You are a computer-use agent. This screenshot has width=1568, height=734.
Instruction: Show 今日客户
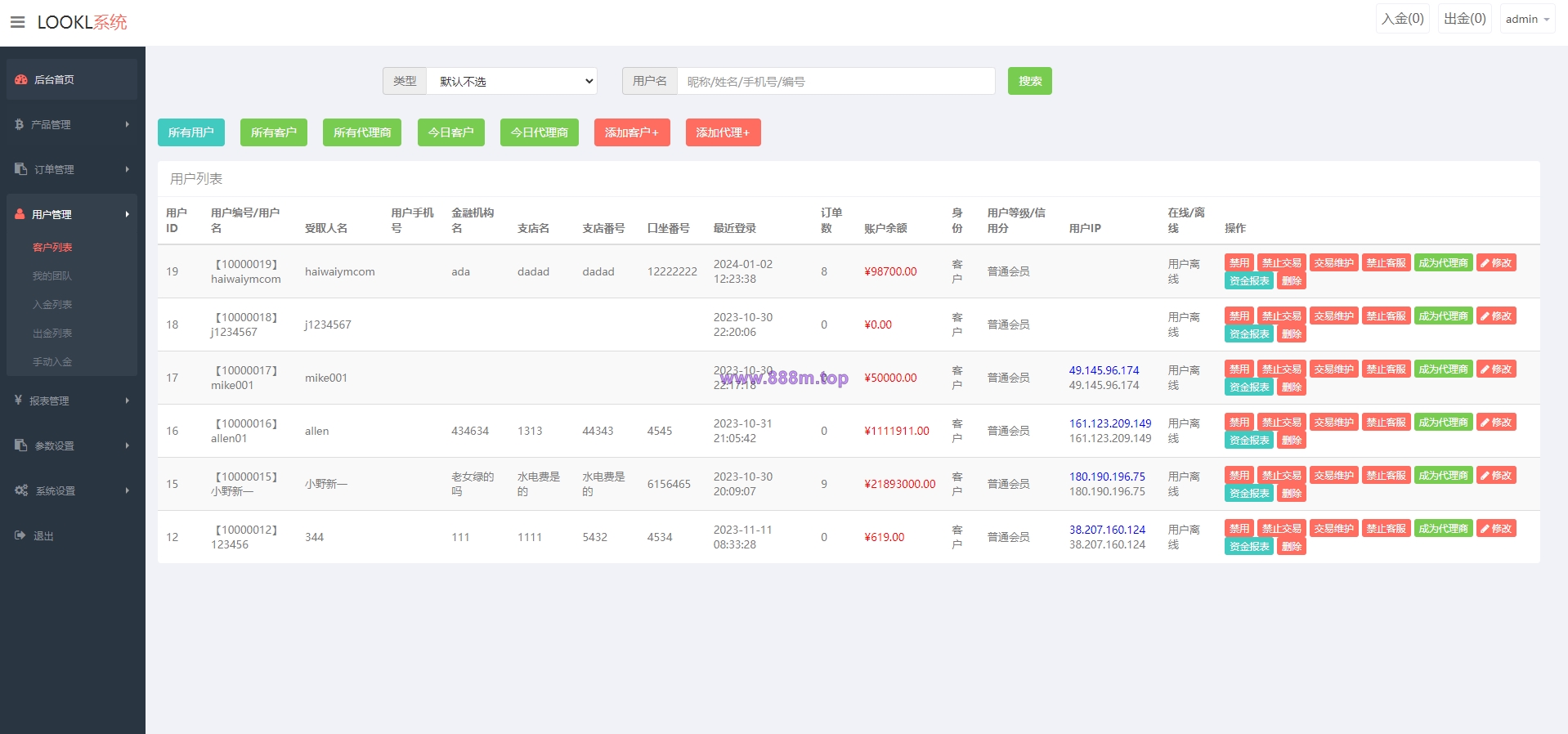coord(451,132)
